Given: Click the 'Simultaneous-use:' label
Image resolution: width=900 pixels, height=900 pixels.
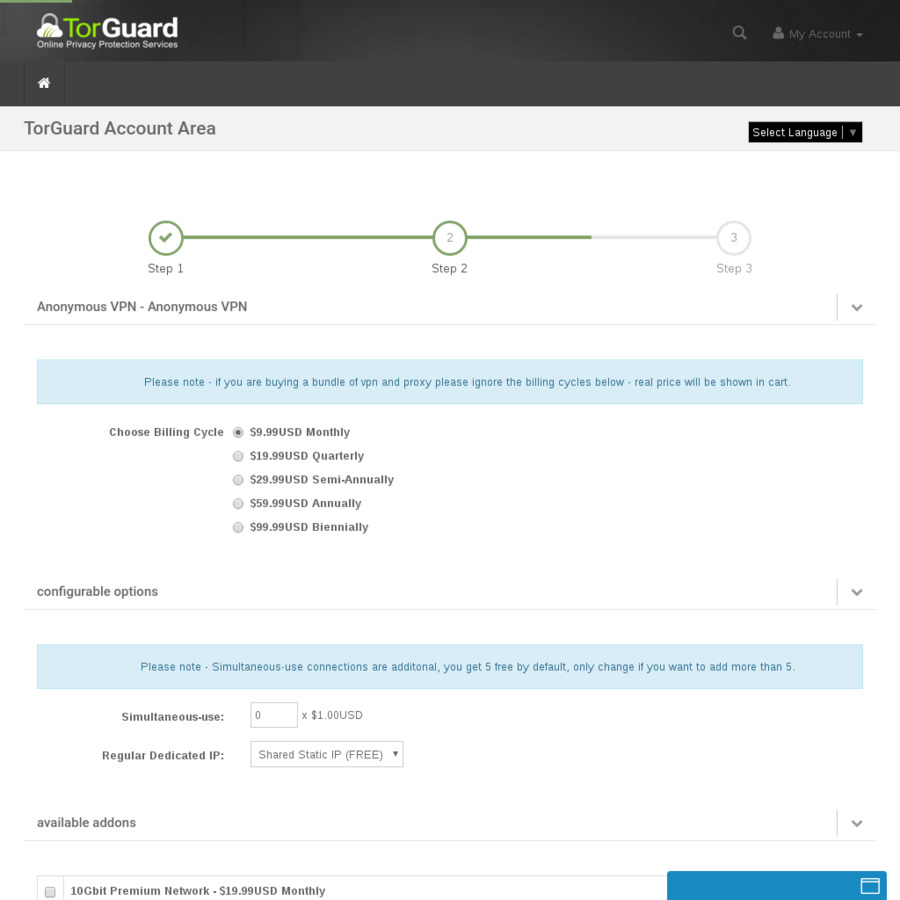Looking at the screenshot, I should [173, 717].
